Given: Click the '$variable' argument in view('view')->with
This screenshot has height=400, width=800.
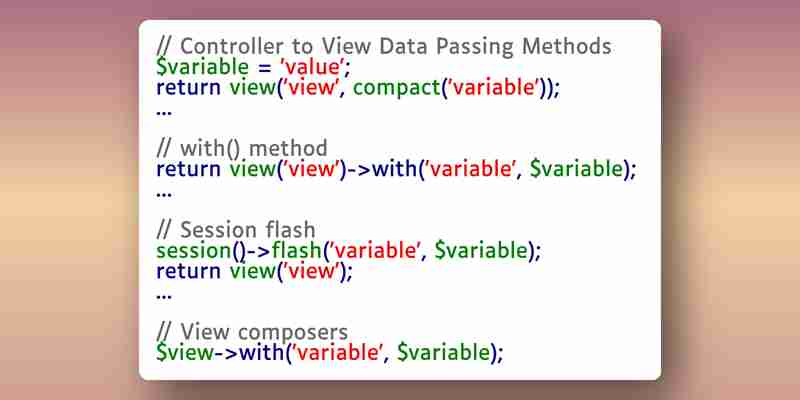Looking at the screenshot, I should (x=577, y=169).
